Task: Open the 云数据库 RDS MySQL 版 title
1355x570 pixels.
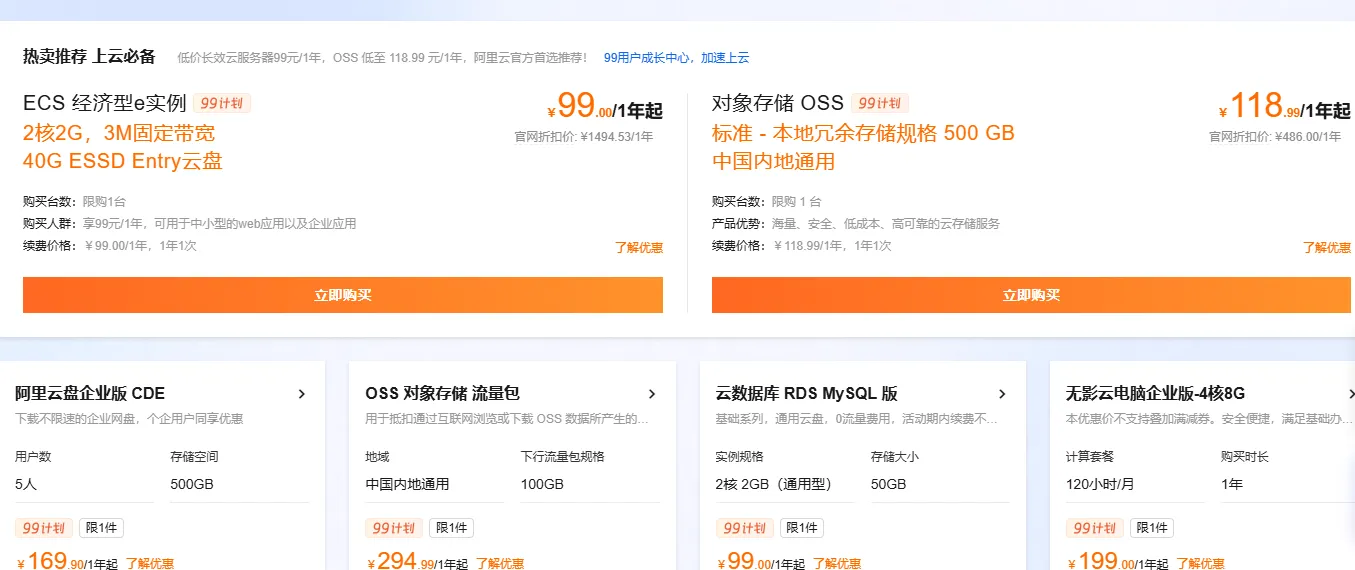Action: point(806,393)
